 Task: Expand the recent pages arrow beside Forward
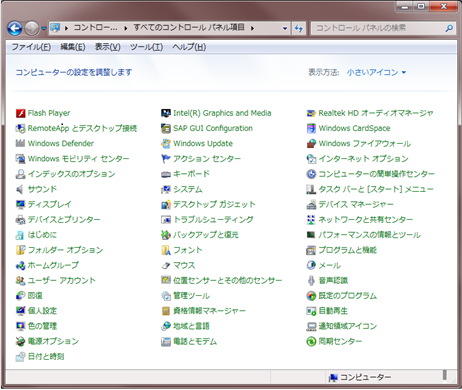coord(44,29)
